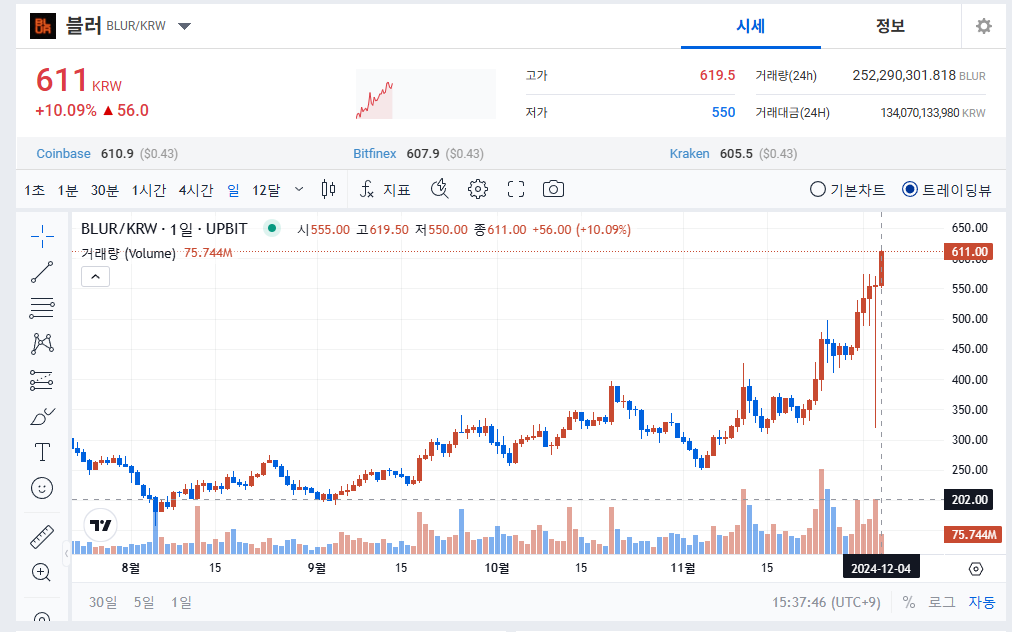Click the 2024-12-04 date marker on time axis

881,568
